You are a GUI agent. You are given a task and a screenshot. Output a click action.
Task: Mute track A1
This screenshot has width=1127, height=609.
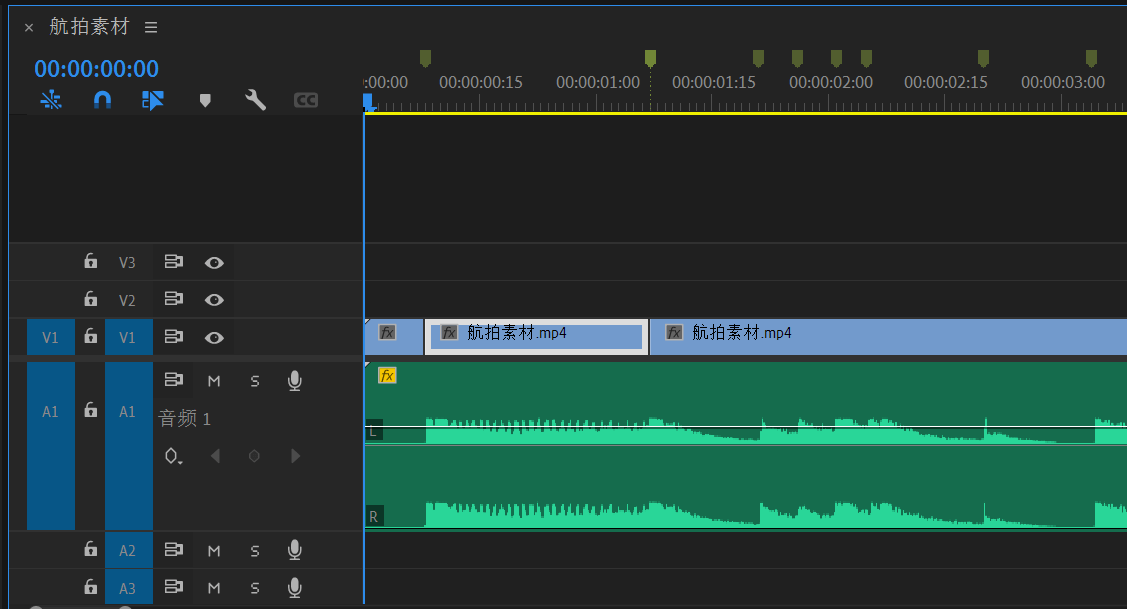(x=214, y=381)
